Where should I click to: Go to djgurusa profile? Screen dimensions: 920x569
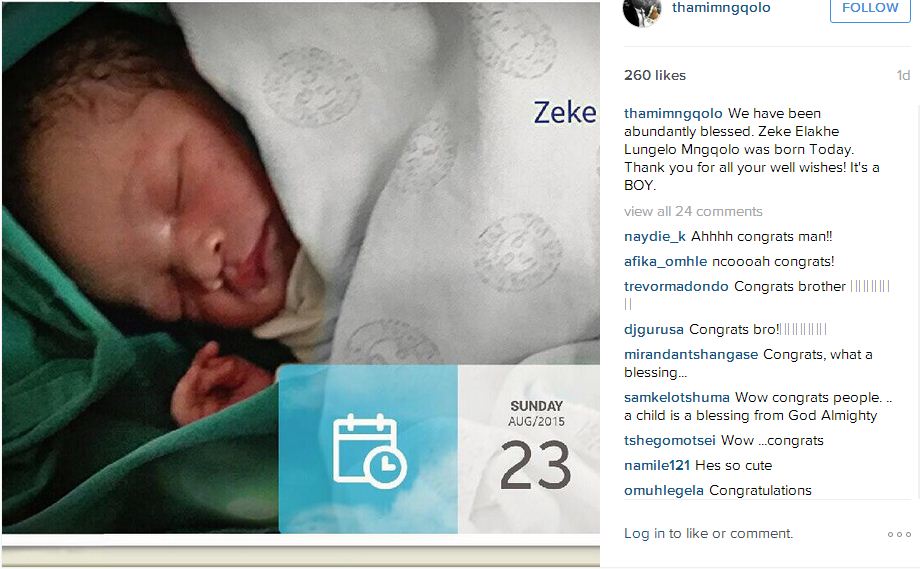654,330
